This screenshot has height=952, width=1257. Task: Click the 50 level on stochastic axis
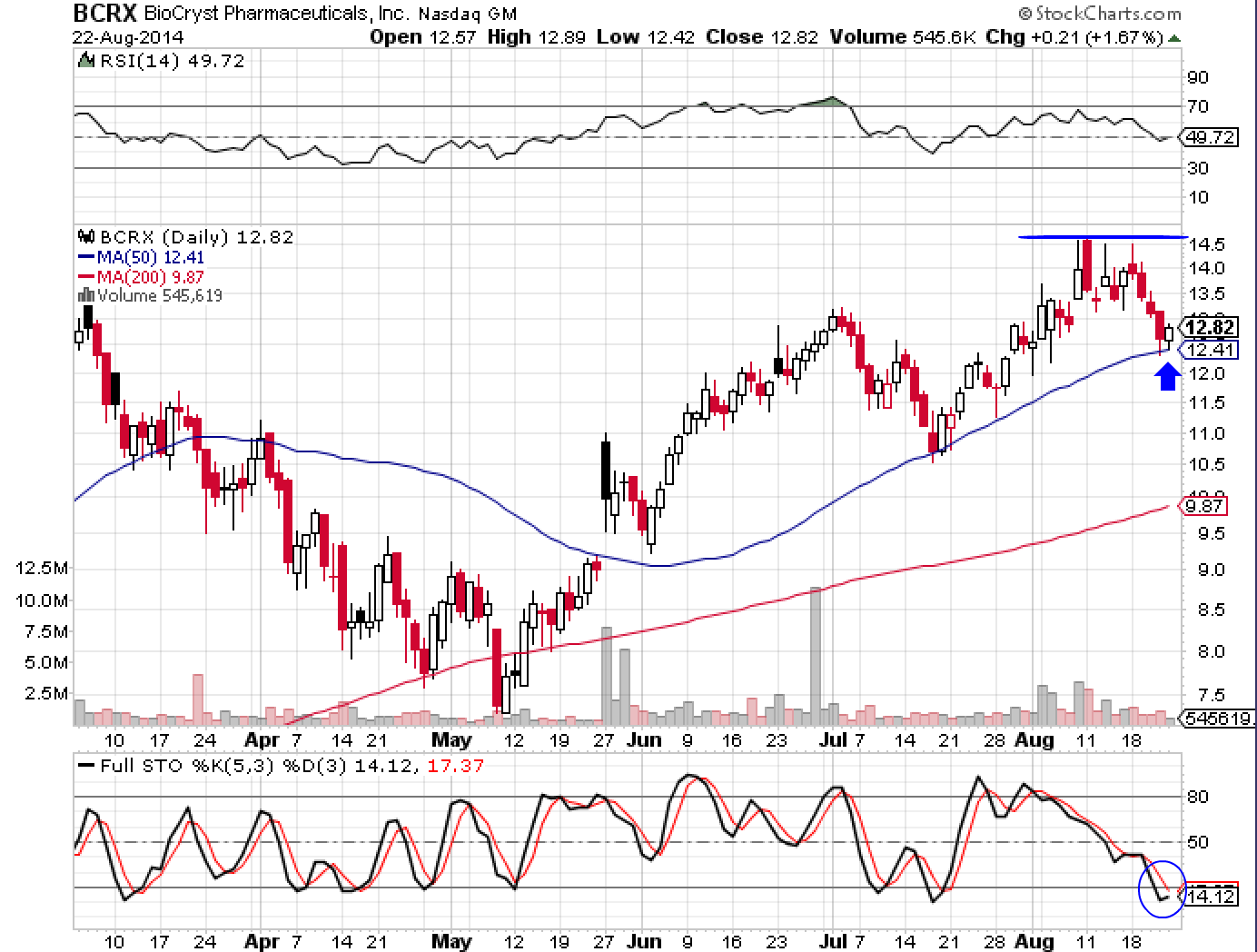pyautogui.click(x=1198, y=842)
